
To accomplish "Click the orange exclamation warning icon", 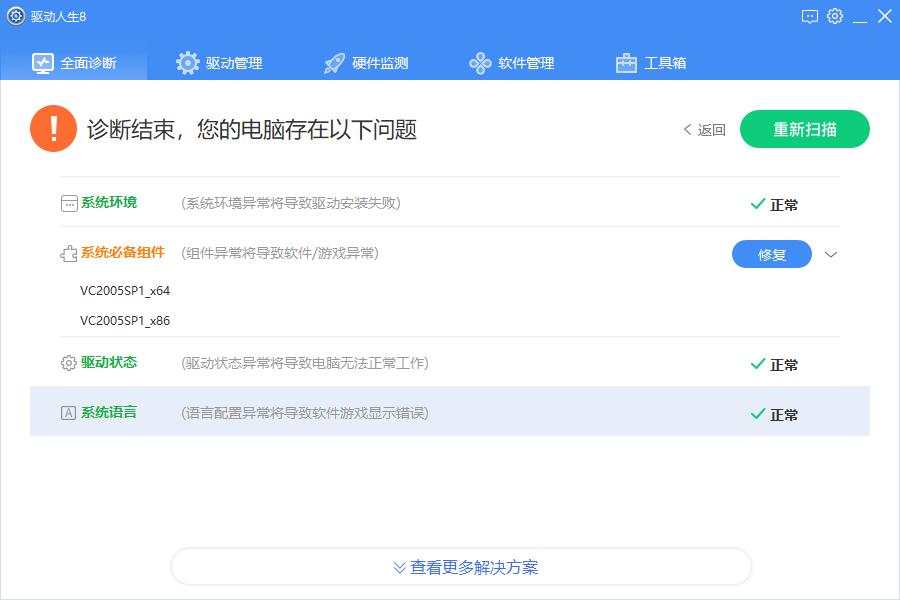I will click(53, 129).
